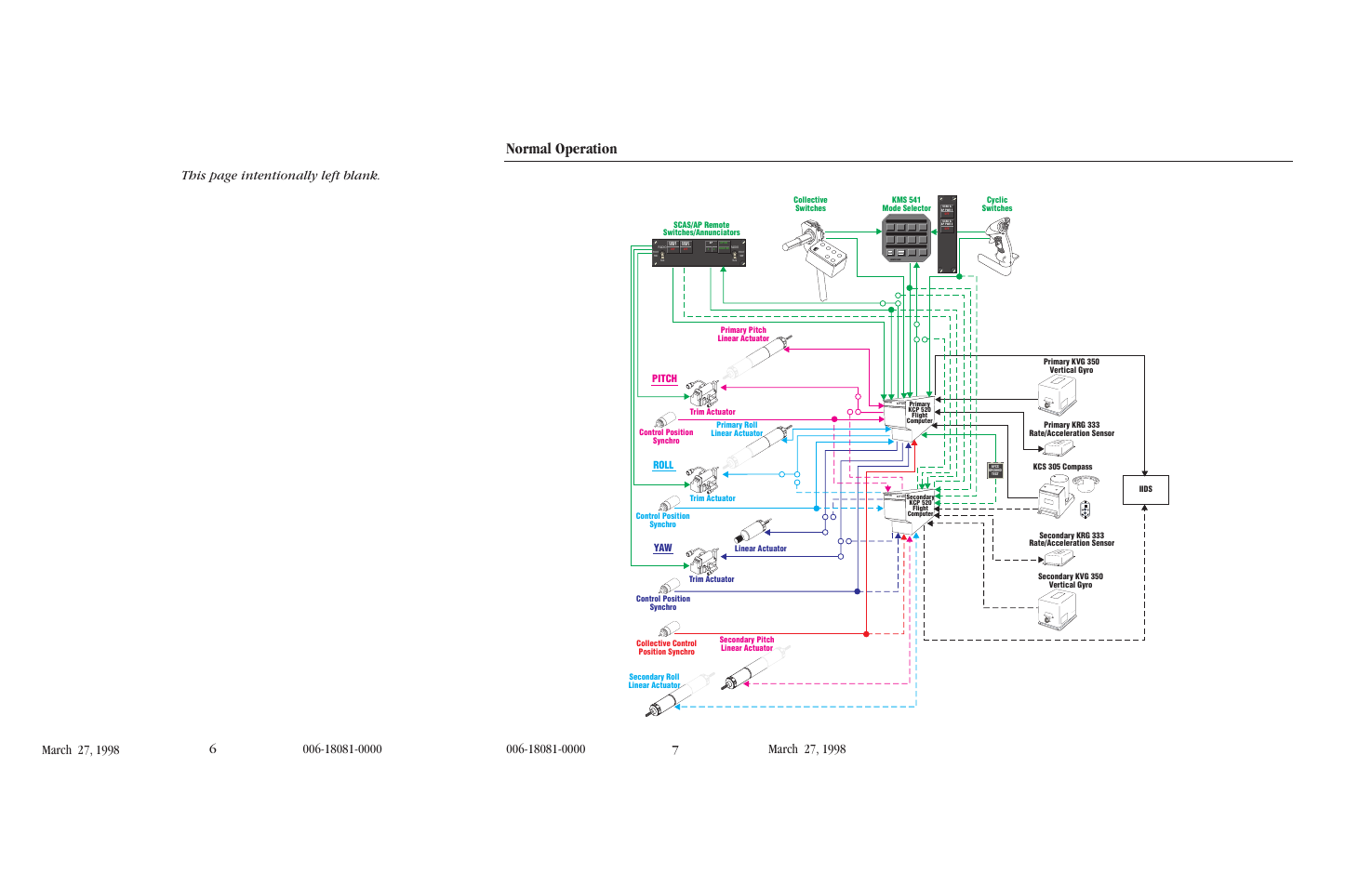Click the Secondary KRG 333 sensor image
Screen dimensions: 1372x887
[x=1059, y=558]
